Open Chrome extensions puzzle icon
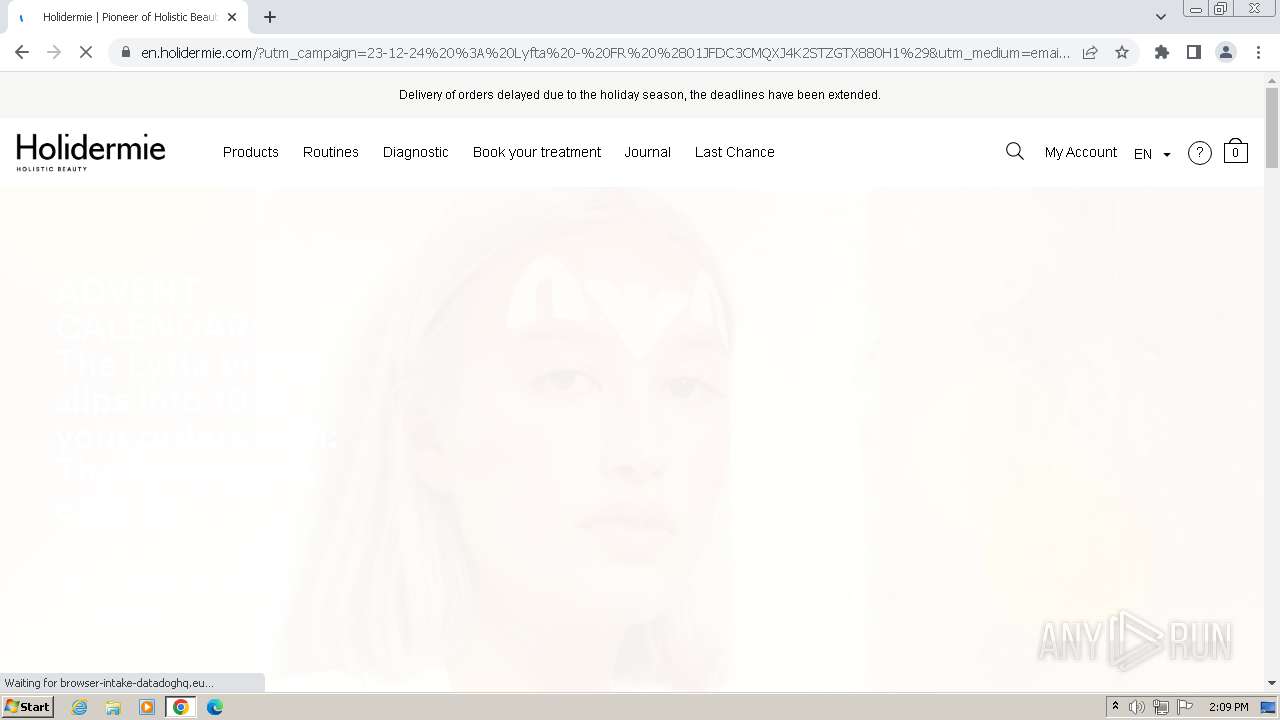 click(x=1161, y=52)
